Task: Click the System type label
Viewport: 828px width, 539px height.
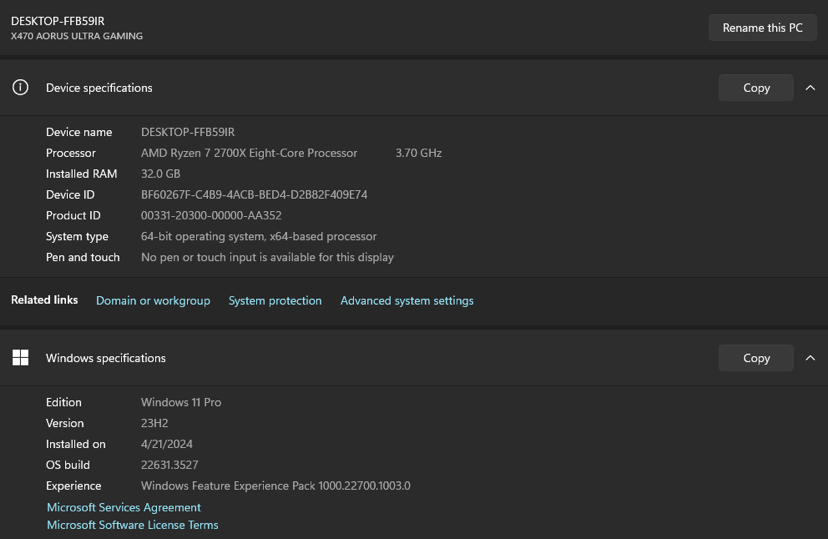Action: (77, 237)
